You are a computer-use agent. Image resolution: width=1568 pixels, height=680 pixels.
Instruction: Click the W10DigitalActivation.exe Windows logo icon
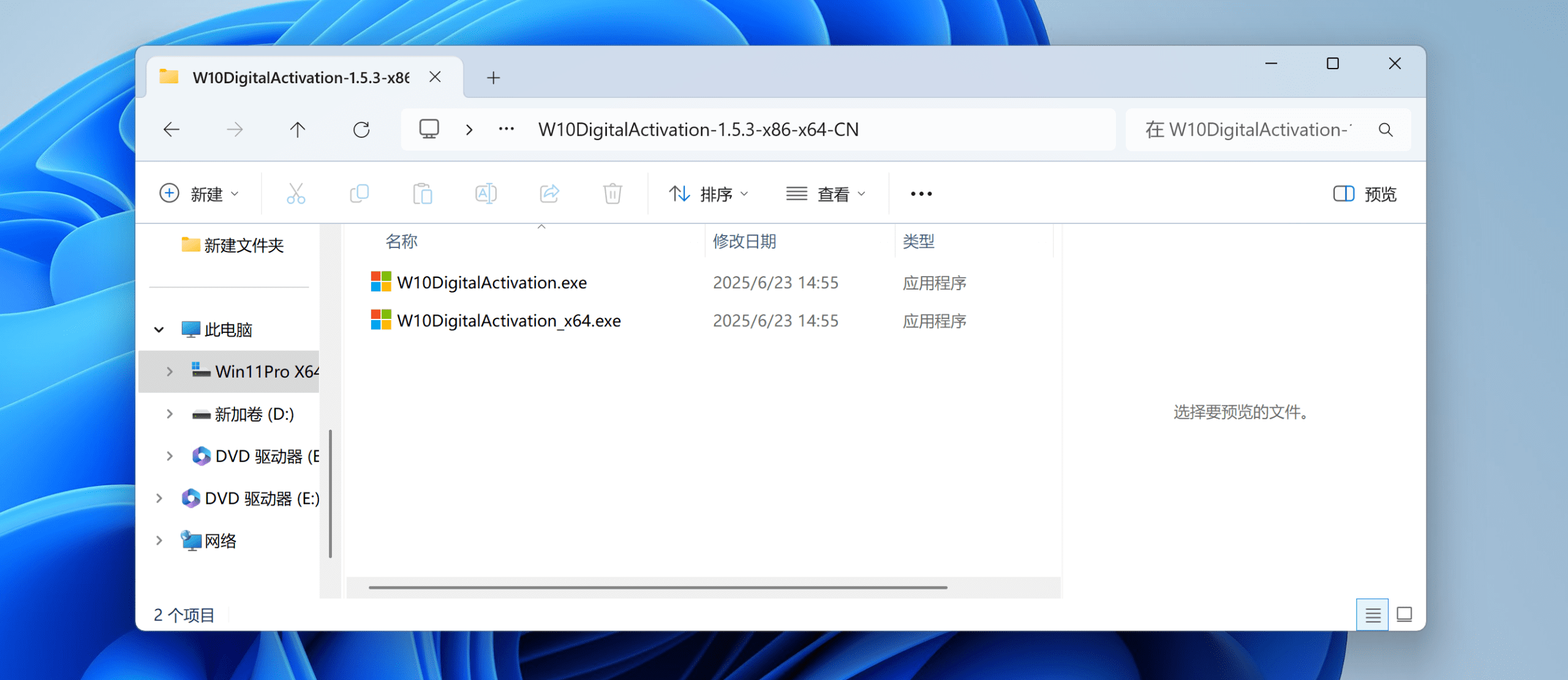tap(381, 282)
